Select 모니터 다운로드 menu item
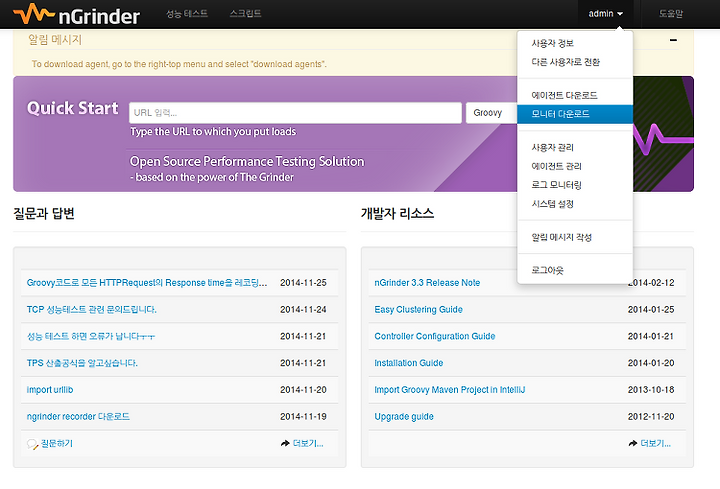Screen dimensions: 720x489 pos(575,114)
